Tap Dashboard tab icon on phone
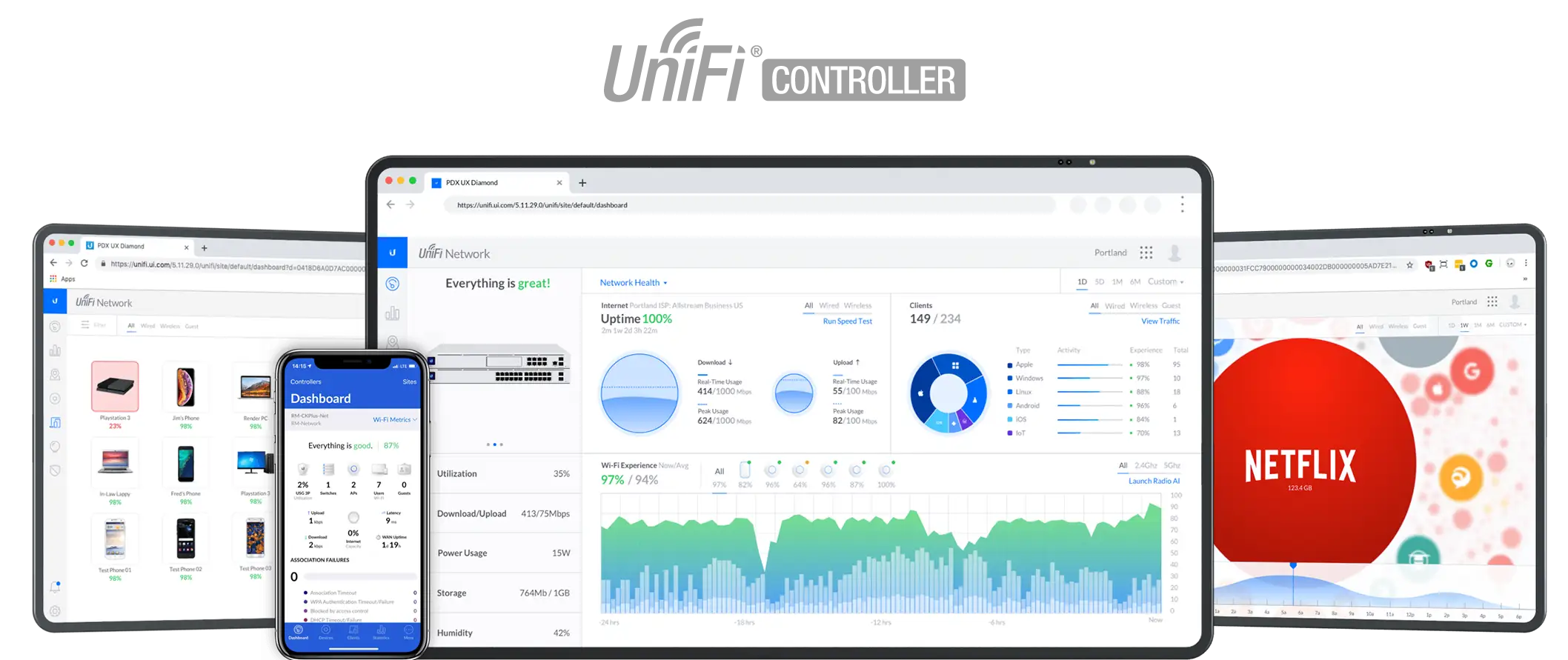Viewport: 1568px width, 660px height. click(298, 632)
